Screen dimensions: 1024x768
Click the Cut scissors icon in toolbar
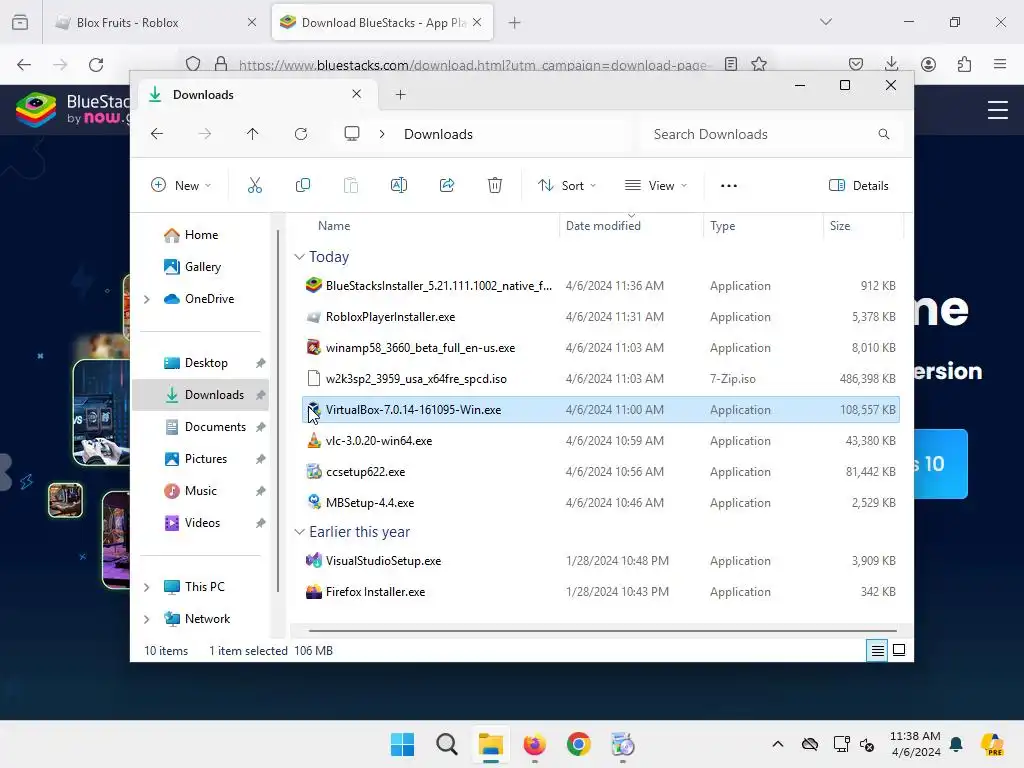[255, 185]
